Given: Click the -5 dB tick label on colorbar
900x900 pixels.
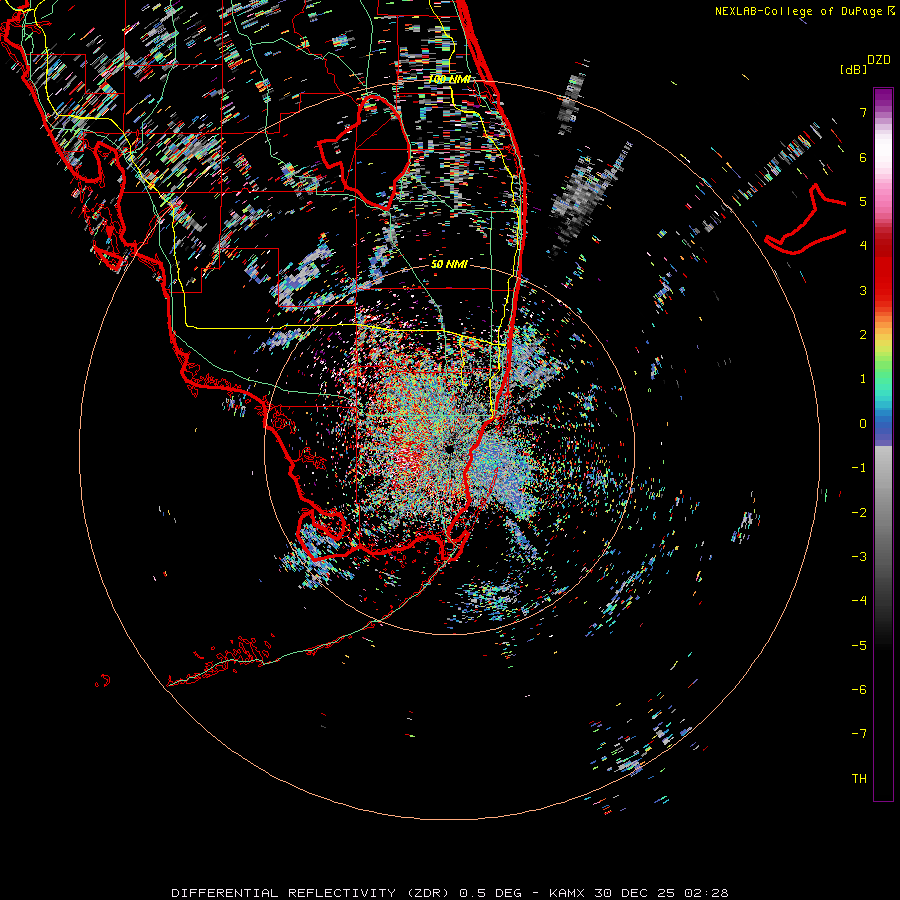Looking at the screenshot, I should [859, 645].
